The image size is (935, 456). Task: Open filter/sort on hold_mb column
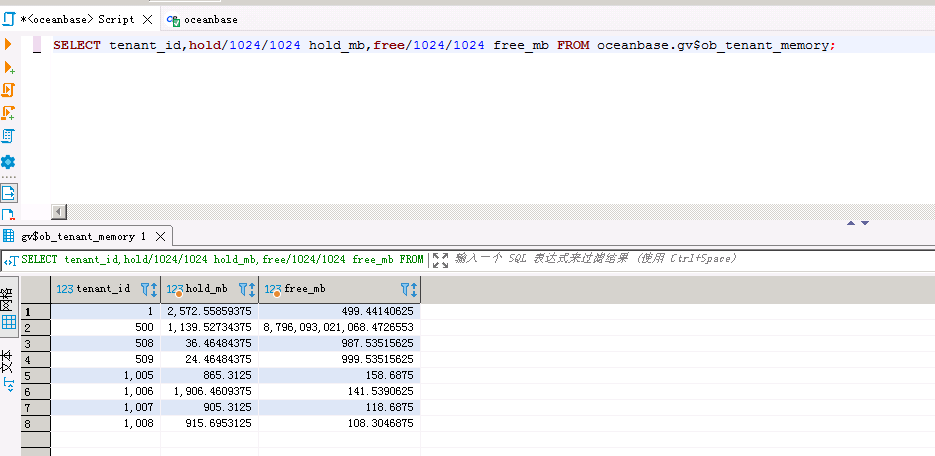point(247,289)
